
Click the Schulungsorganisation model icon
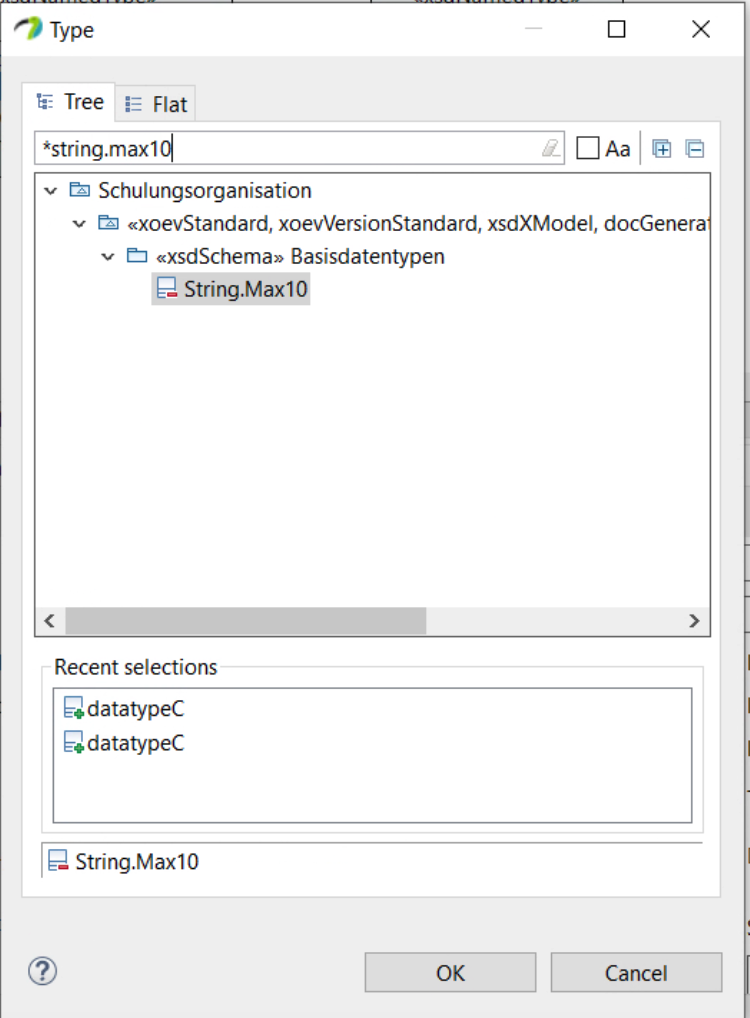pos(79,190)
